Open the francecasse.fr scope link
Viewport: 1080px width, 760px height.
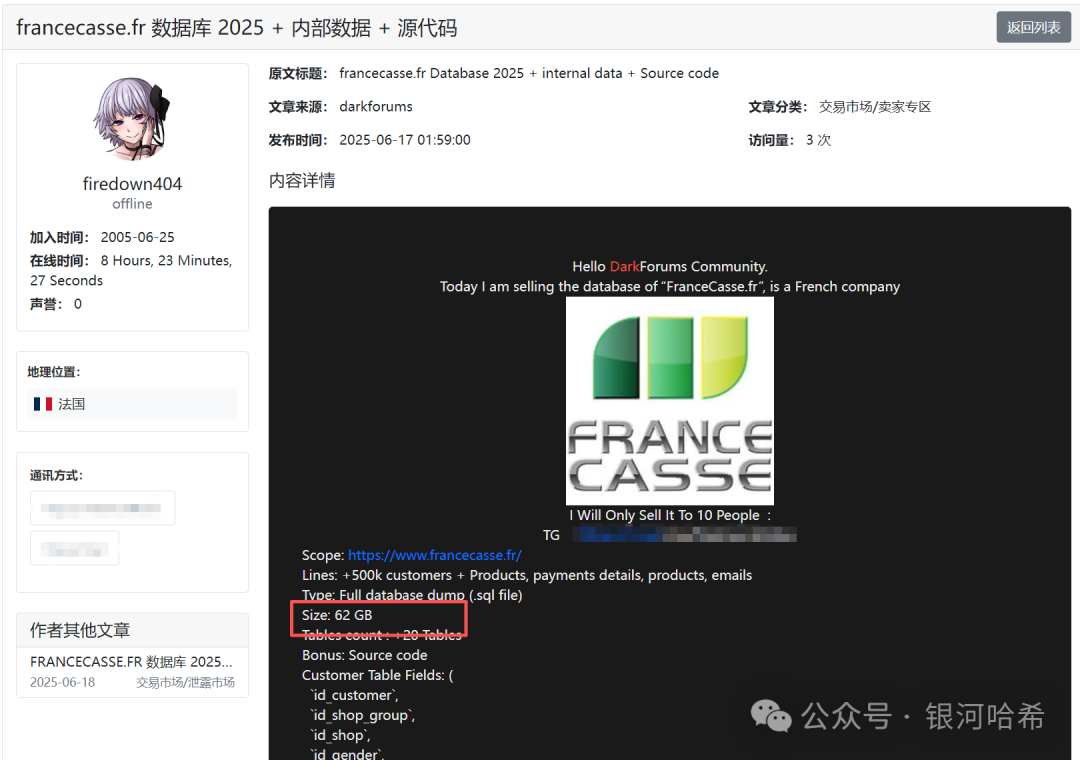435,555
